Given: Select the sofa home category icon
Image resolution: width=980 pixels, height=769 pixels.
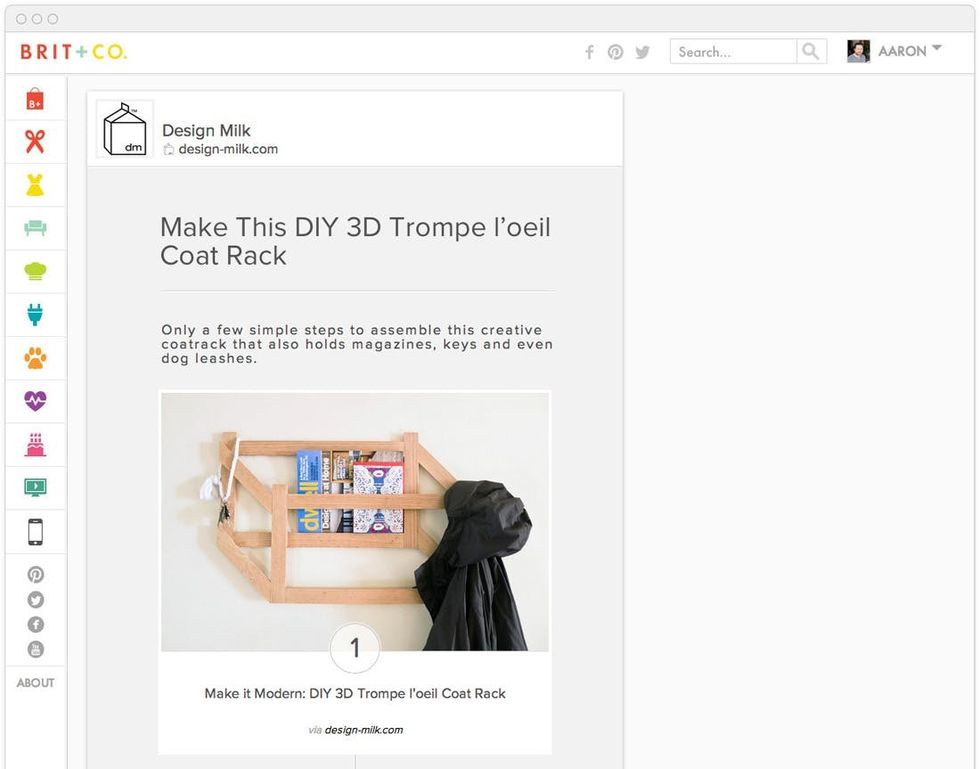Looking at the screenshot, I should pos(35,228).
